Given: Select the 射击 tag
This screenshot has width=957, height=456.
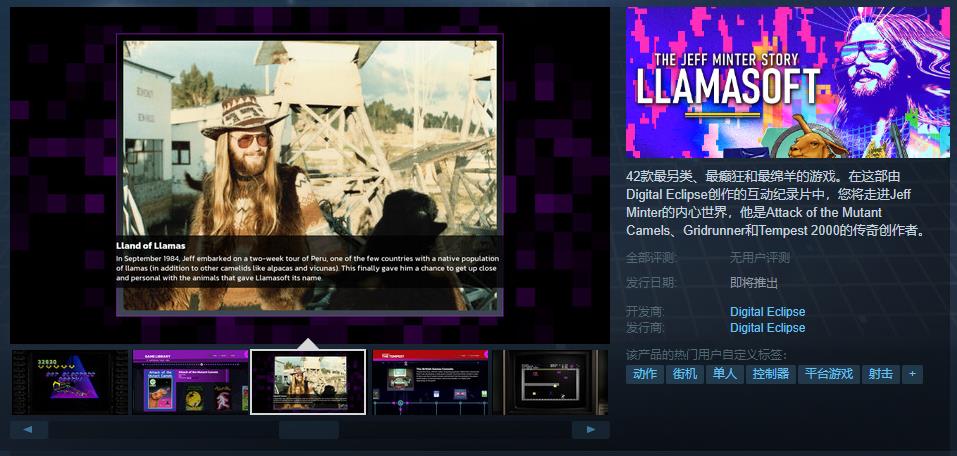Looking at the screenshot, I should click(x=881, y=374).
